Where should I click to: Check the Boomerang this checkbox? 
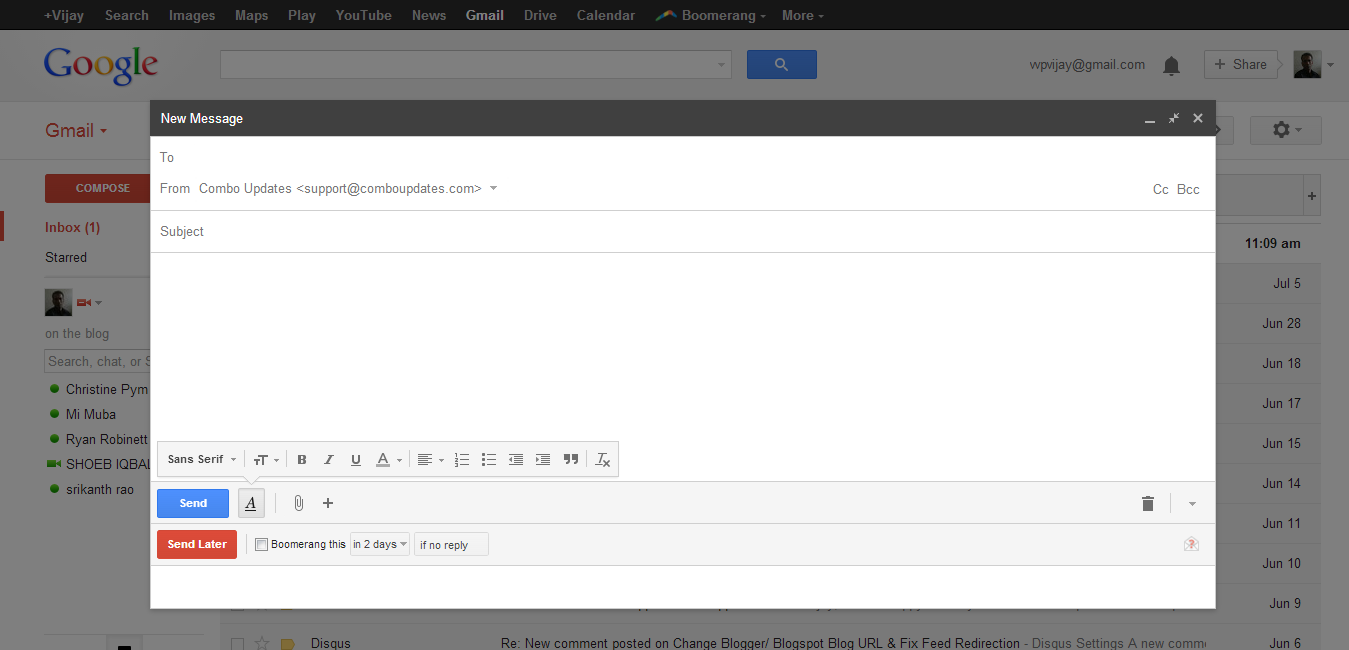click(x=261, y=545)
